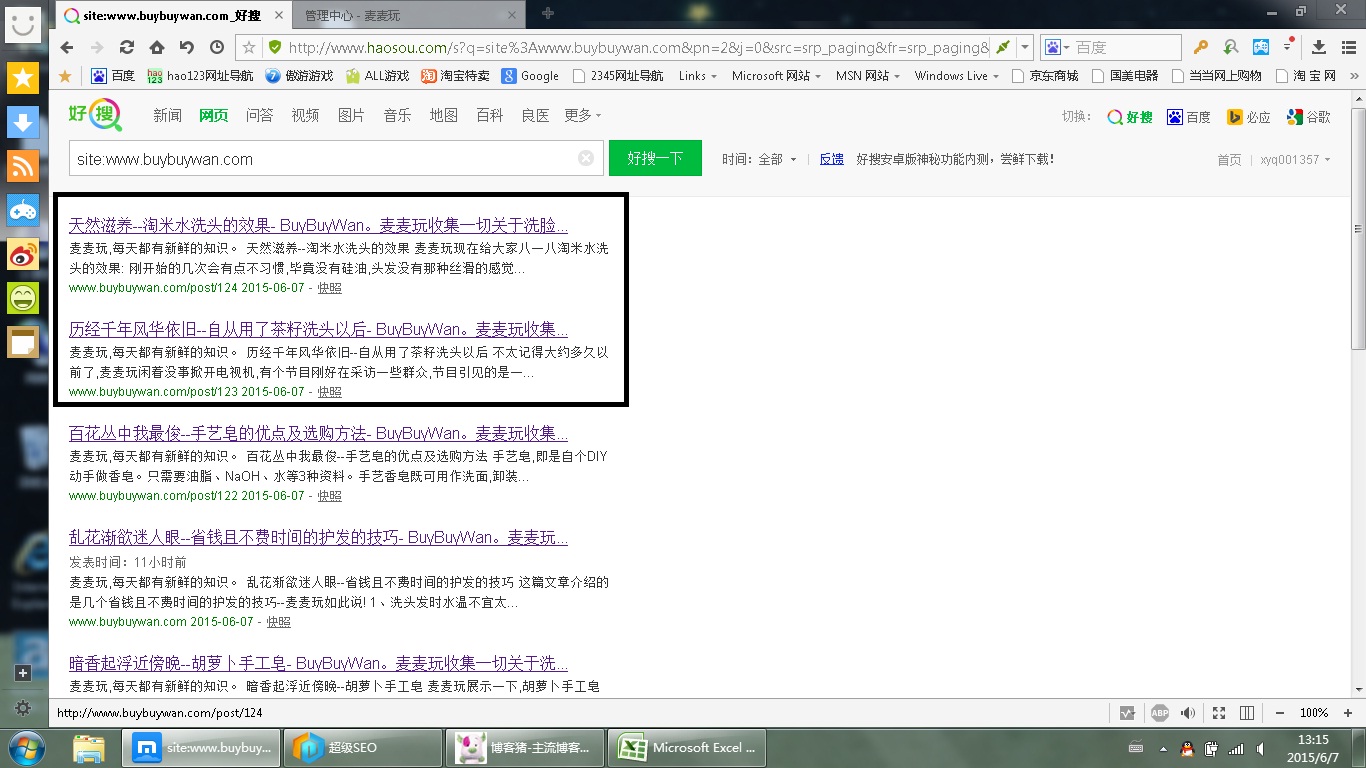
Task: Click the browser home button
Action: [157, 47]
